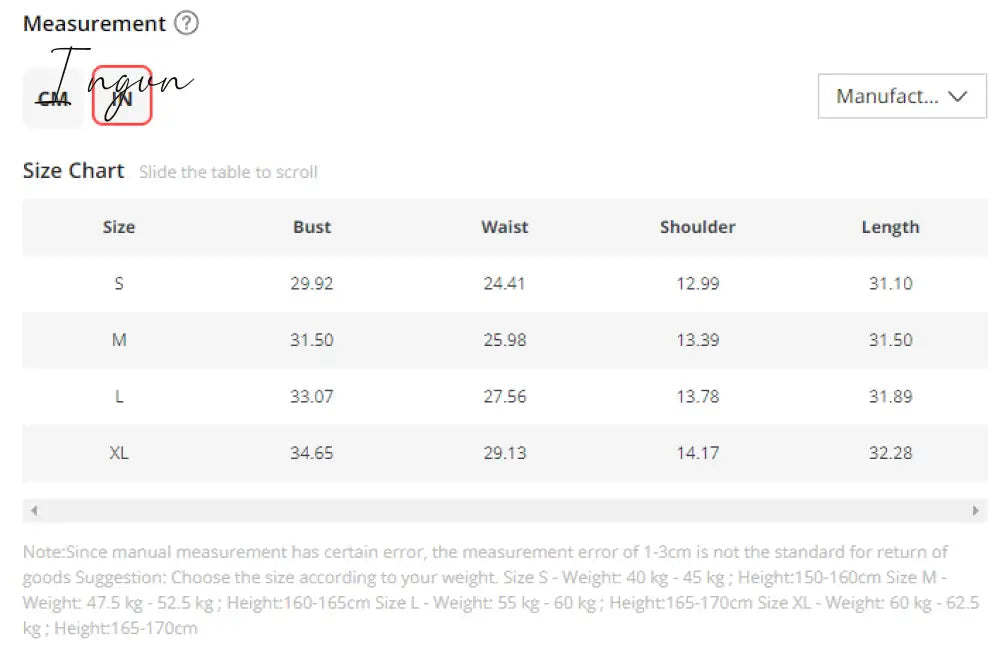Click the left scroll arrow of table
The height and width of the screenshot is (668, 1000).
coord(34,510)
